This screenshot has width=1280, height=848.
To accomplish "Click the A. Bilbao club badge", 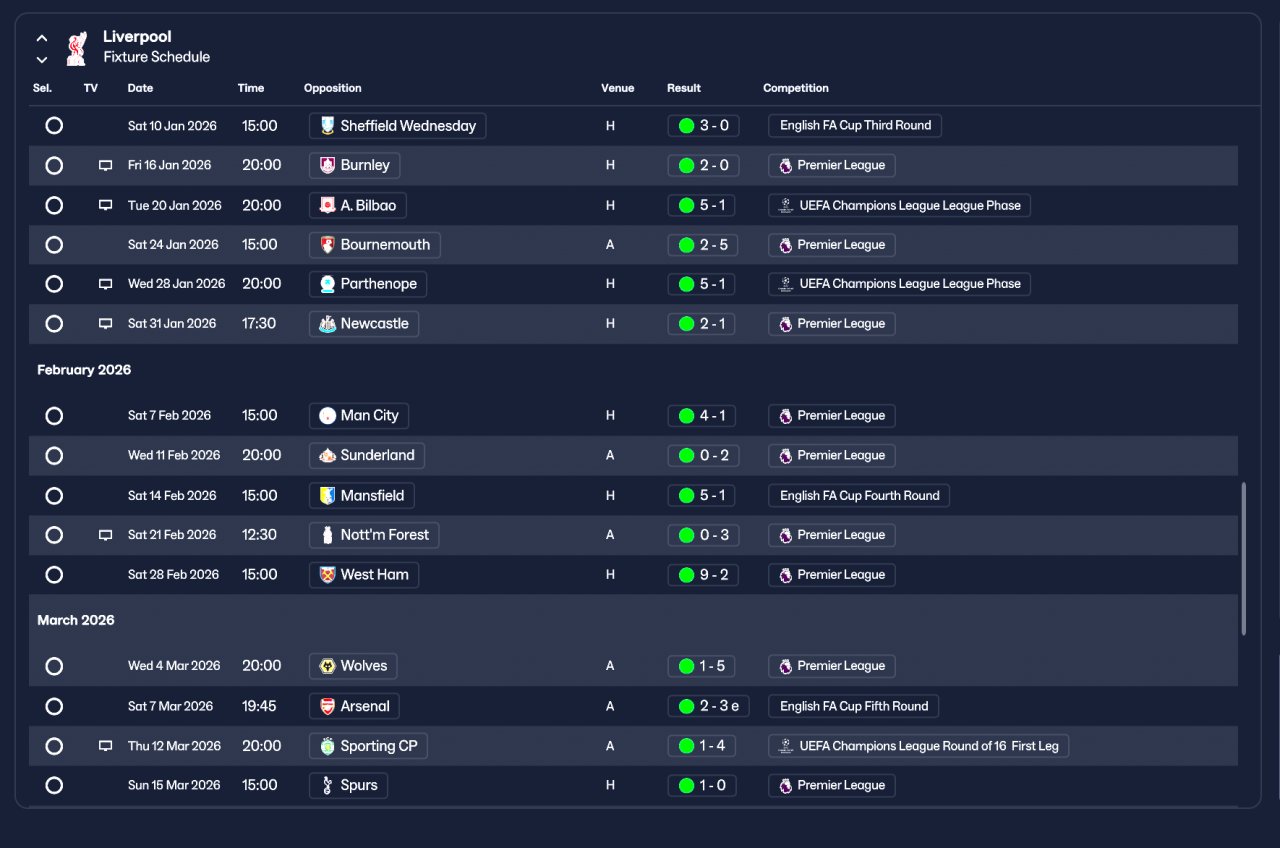I will point(327,206).
